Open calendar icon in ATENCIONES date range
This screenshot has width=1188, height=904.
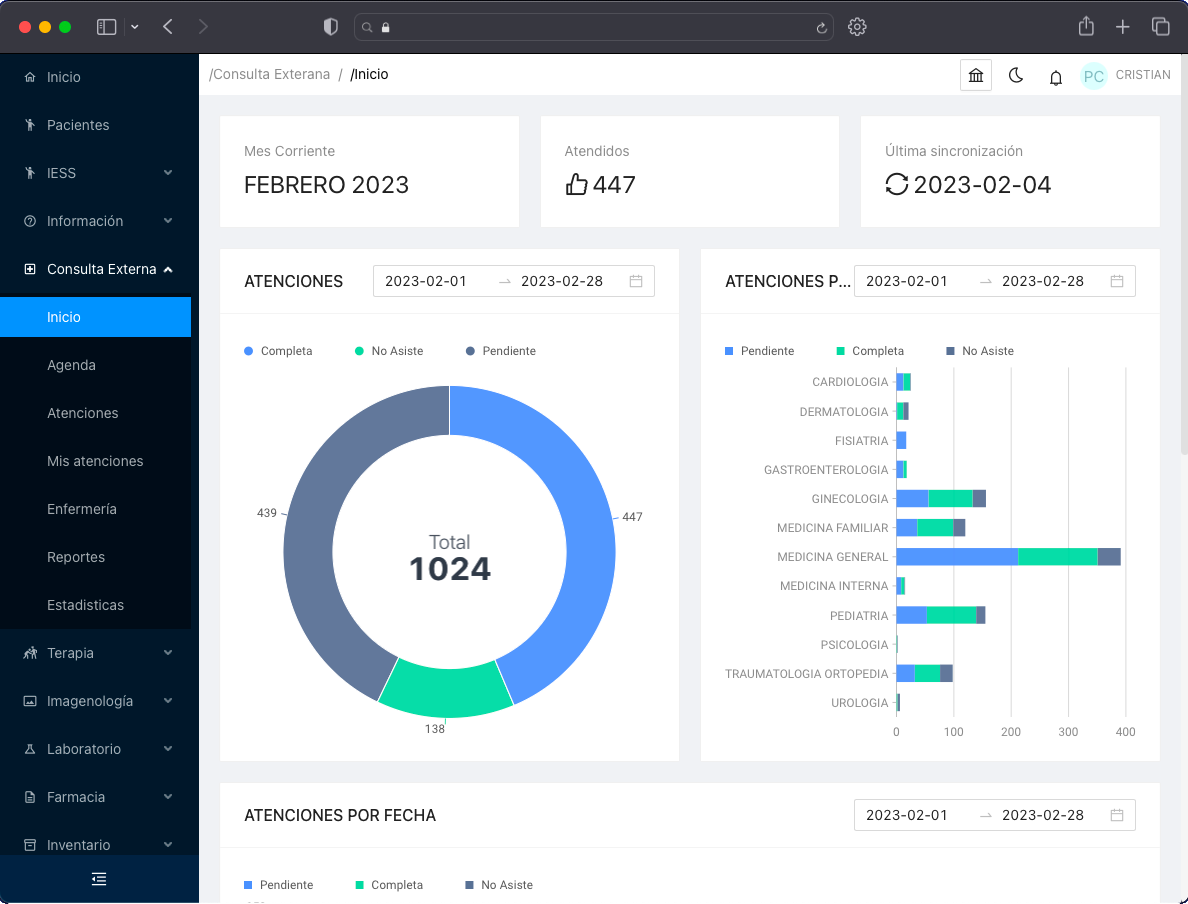pos(635,281)
